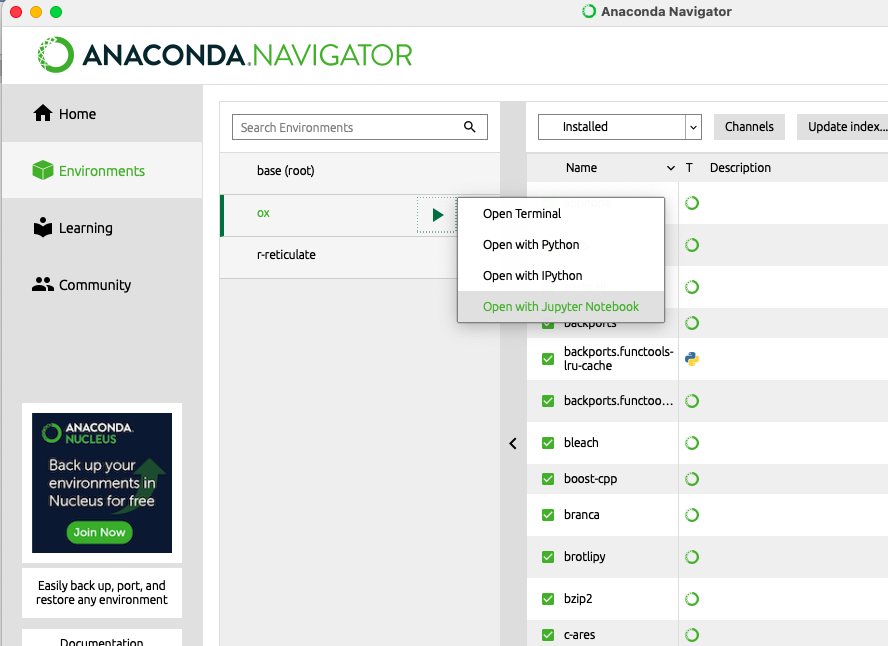Click the Channels button

coord(749,127)
